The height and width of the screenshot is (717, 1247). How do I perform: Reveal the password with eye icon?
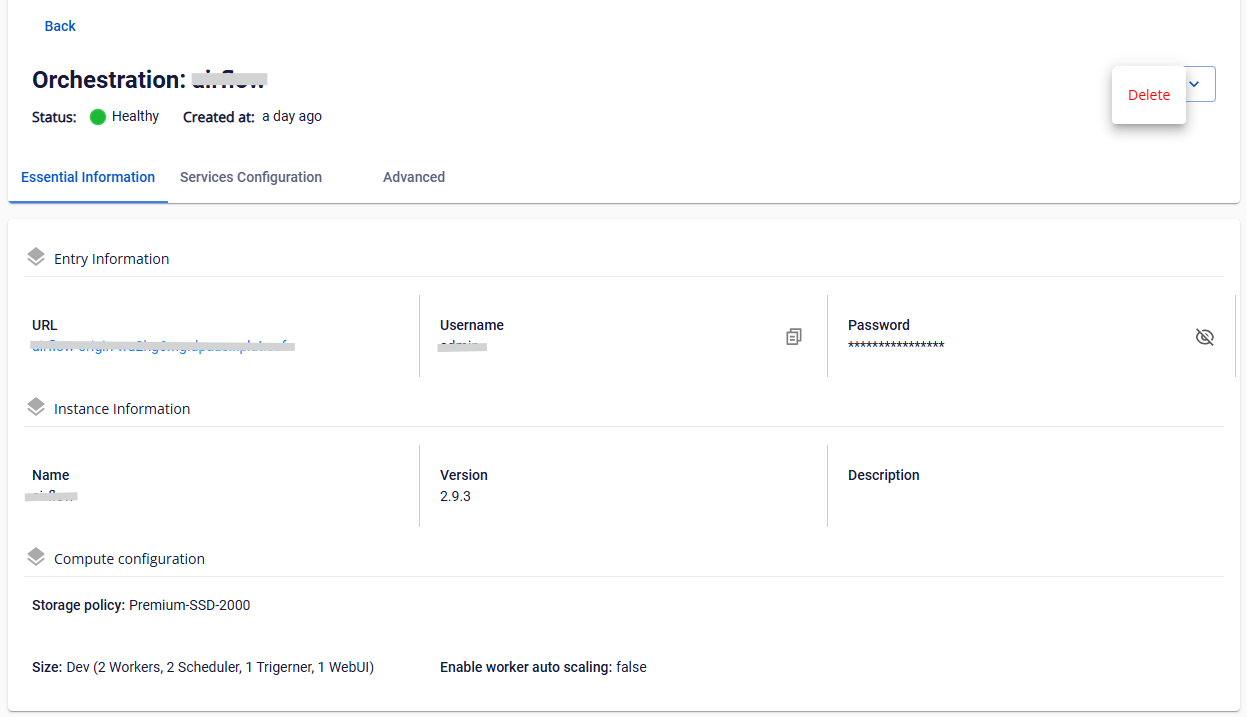[x=1205, y=337]
